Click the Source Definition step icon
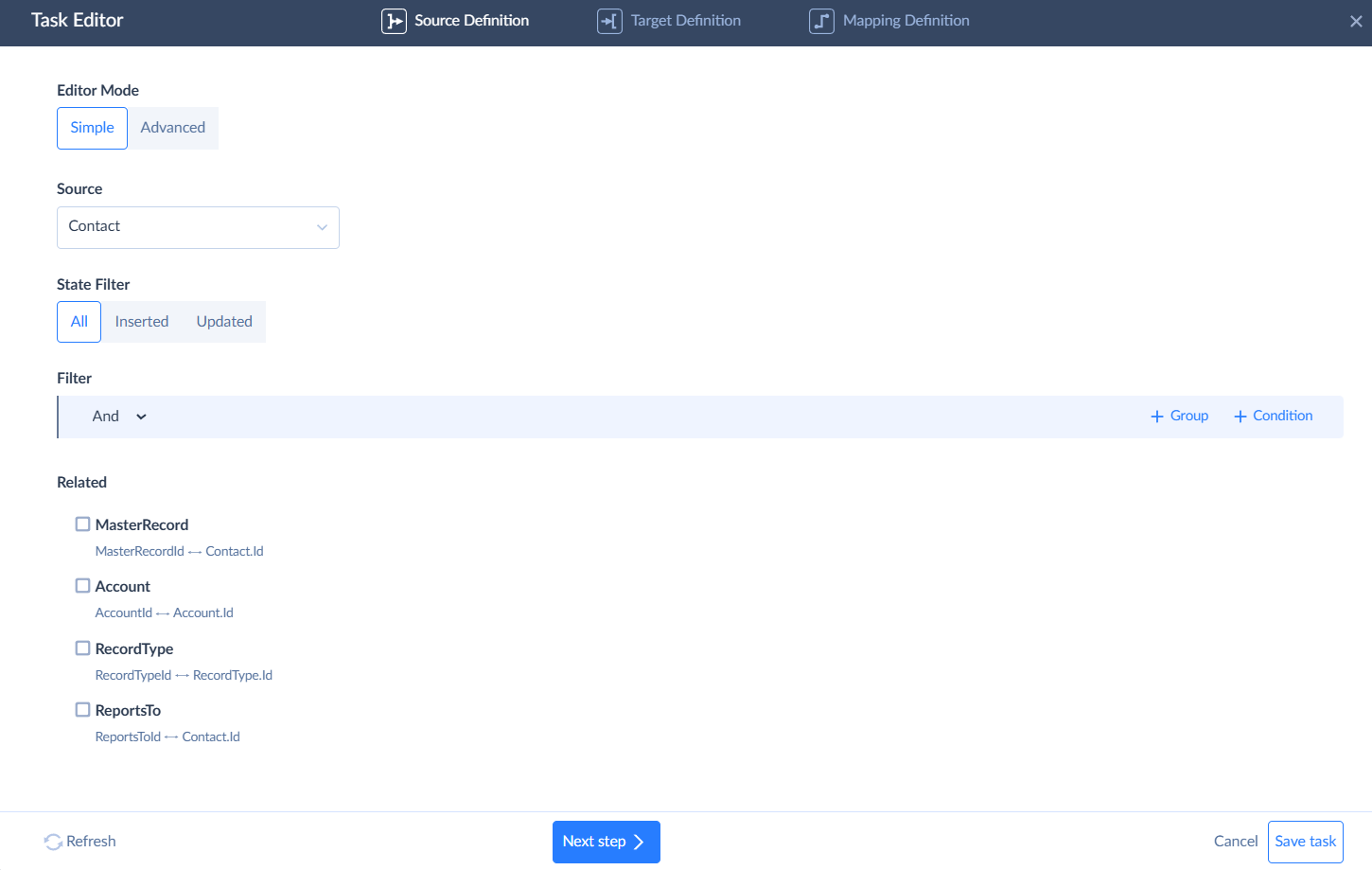The height and width of the screenshot is (870, 1372). click(394, 20)
